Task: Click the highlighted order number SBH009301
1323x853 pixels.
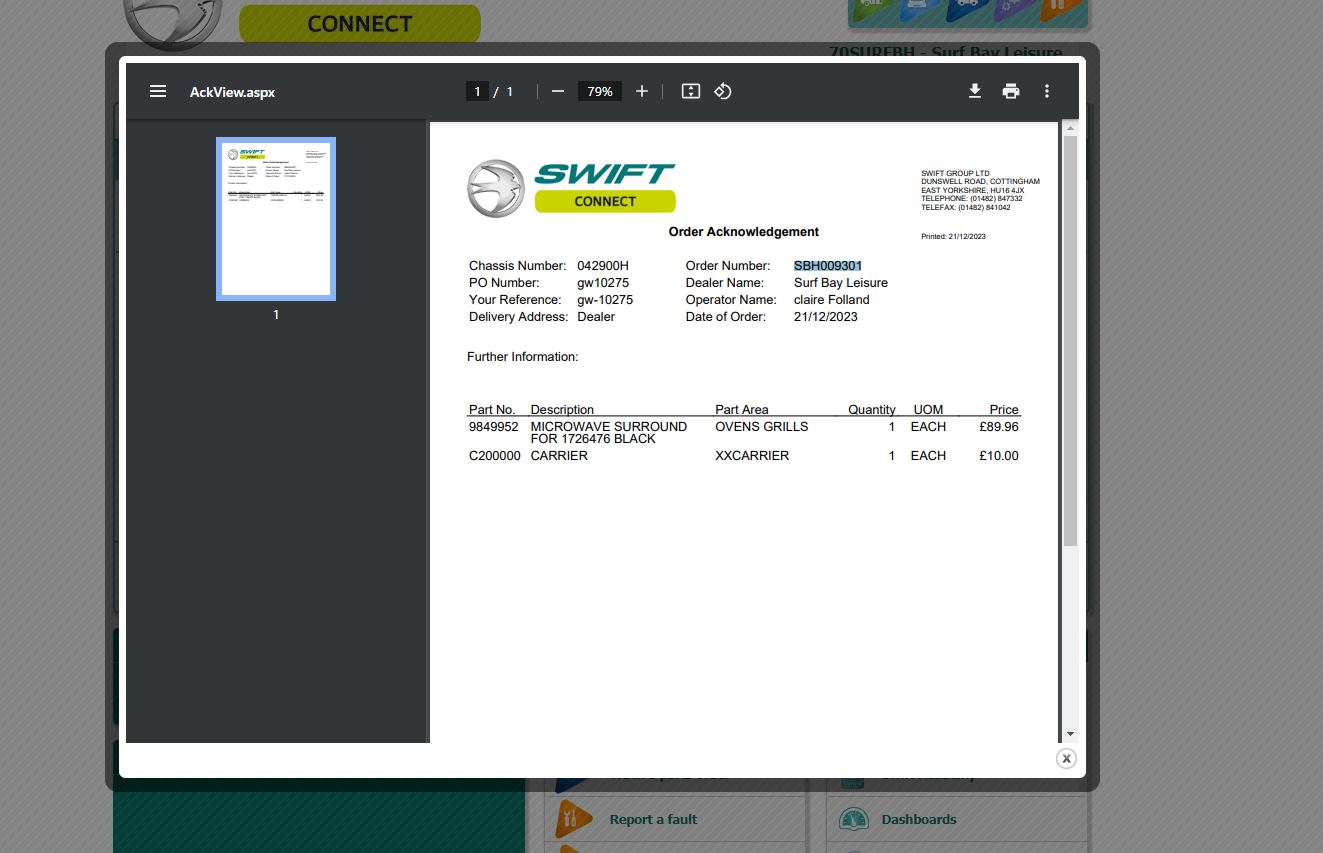Action: (827, 266)
